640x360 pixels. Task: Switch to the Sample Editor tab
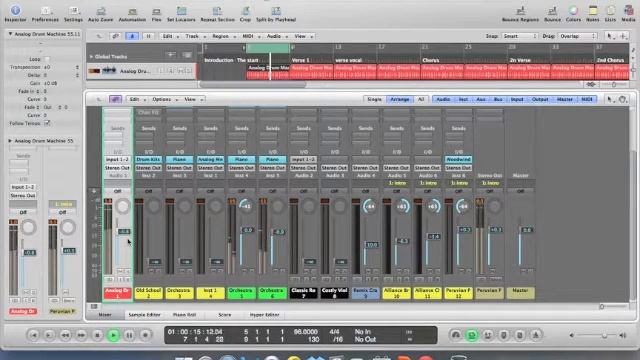[x=144, y=315]
